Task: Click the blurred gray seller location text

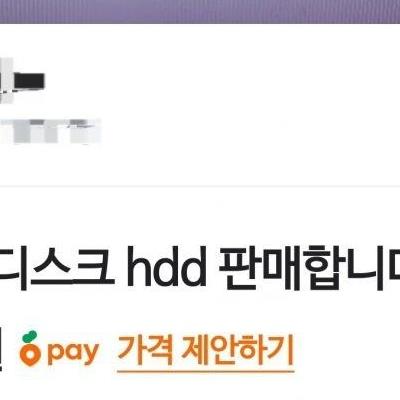Action: pos(50,131)
